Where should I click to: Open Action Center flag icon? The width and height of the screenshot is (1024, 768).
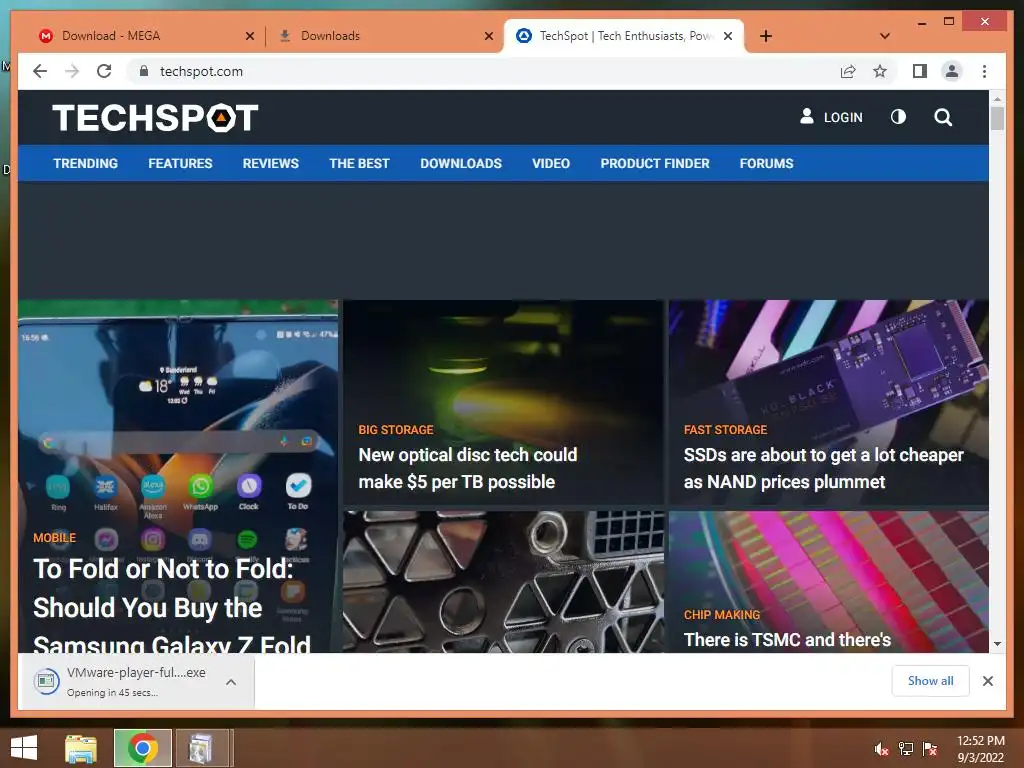click(x=930, y=749)
